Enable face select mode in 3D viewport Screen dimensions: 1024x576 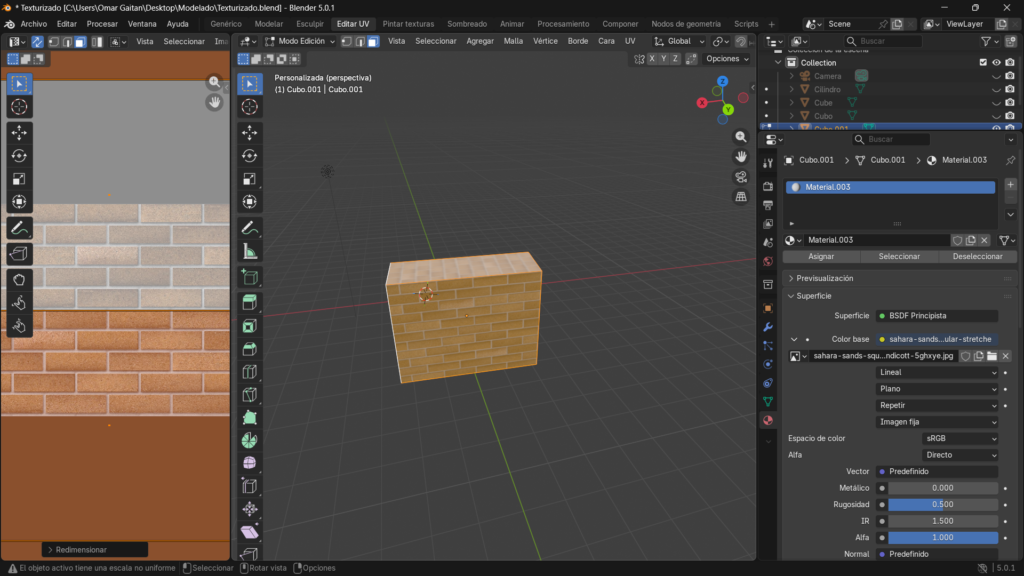click(x=372, y=41)
